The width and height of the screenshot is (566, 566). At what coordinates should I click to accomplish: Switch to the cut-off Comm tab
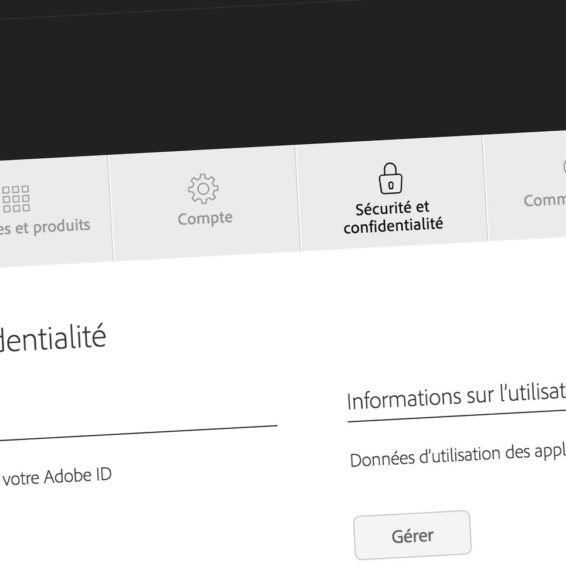coord(545,200)
